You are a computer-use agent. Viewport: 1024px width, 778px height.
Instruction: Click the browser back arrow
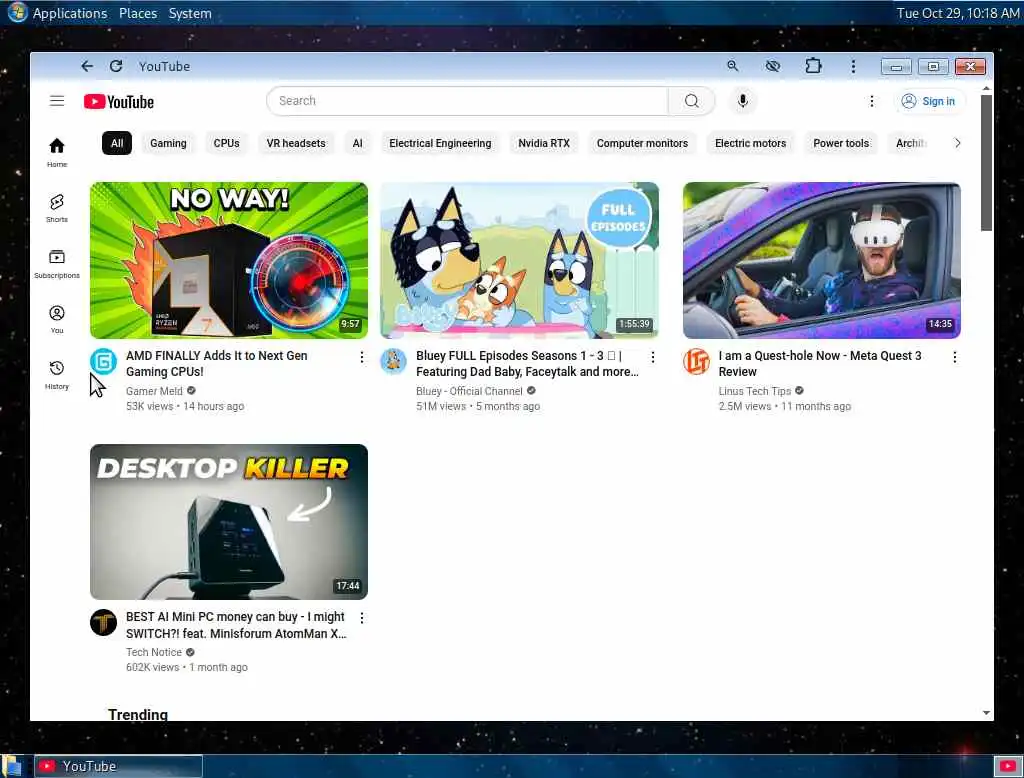click(x=87, y=66)
